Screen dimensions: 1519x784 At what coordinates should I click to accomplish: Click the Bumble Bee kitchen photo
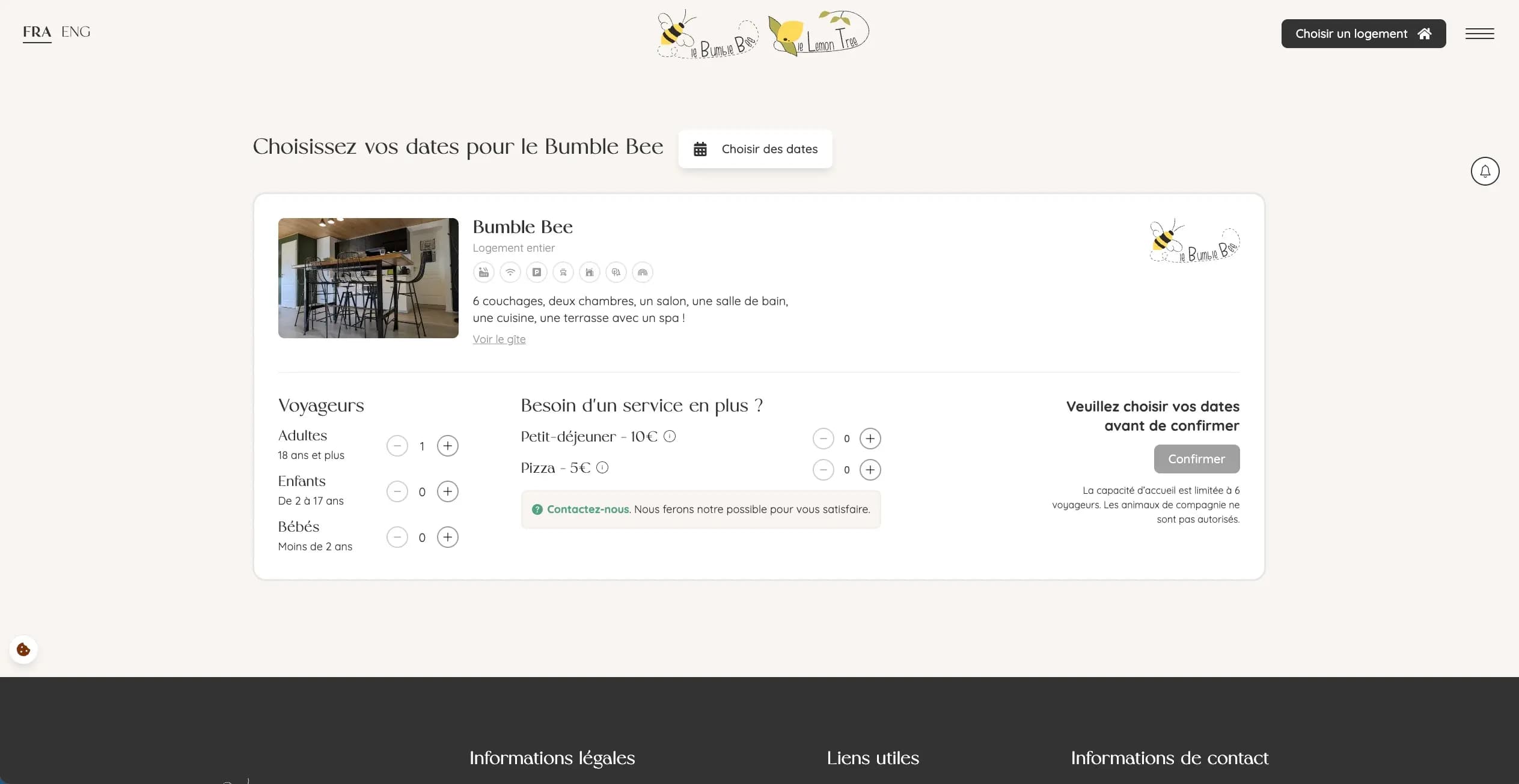tap(368, 278)
